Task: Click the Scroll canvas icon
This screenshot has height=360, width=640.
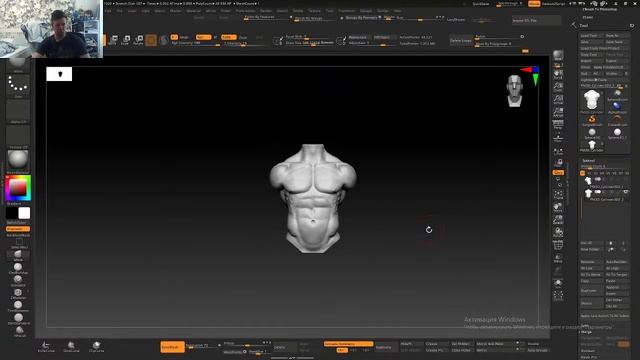Action: [x=558, y=75]
